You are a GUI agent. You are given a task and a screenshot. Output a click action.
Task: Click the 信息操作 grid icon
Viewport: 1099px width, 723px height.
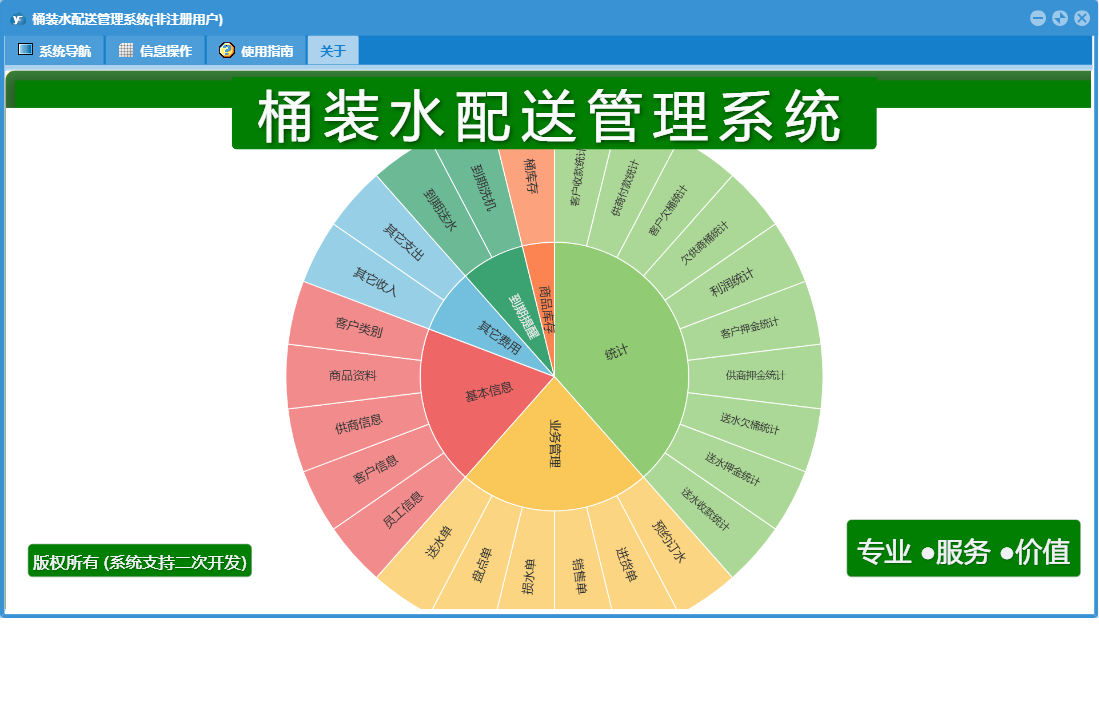125,50
